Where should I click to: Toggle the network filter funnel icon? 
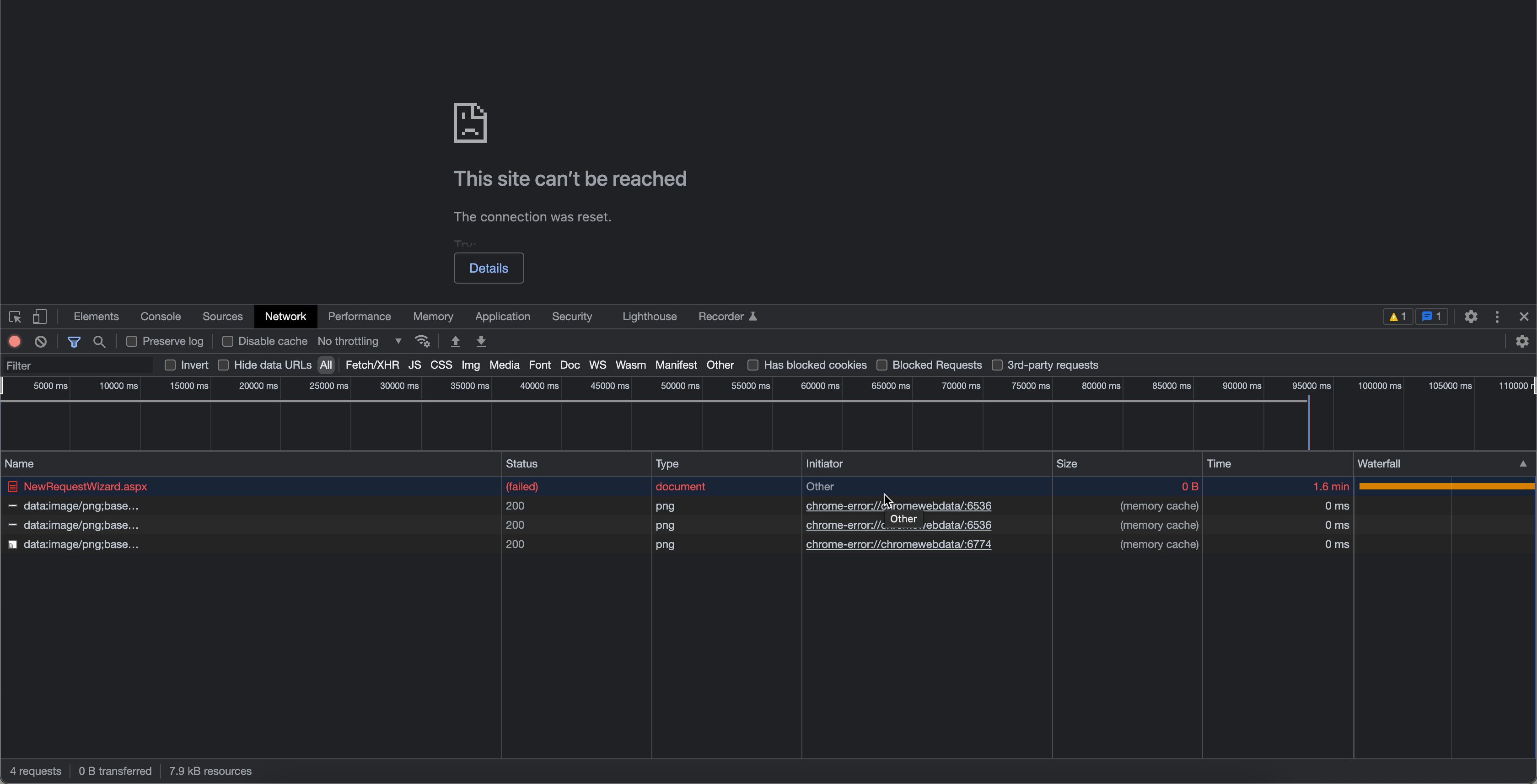coord(74,341)
